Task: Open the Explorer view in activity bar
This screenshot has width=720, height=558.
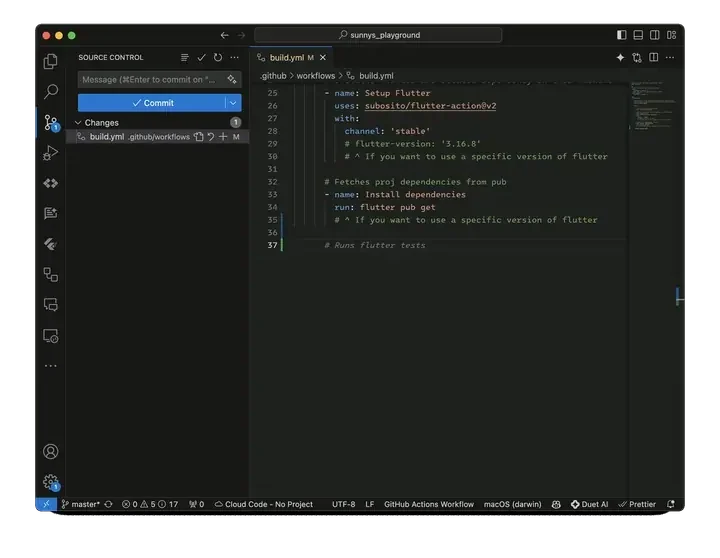Action: (x=51, y=62)
